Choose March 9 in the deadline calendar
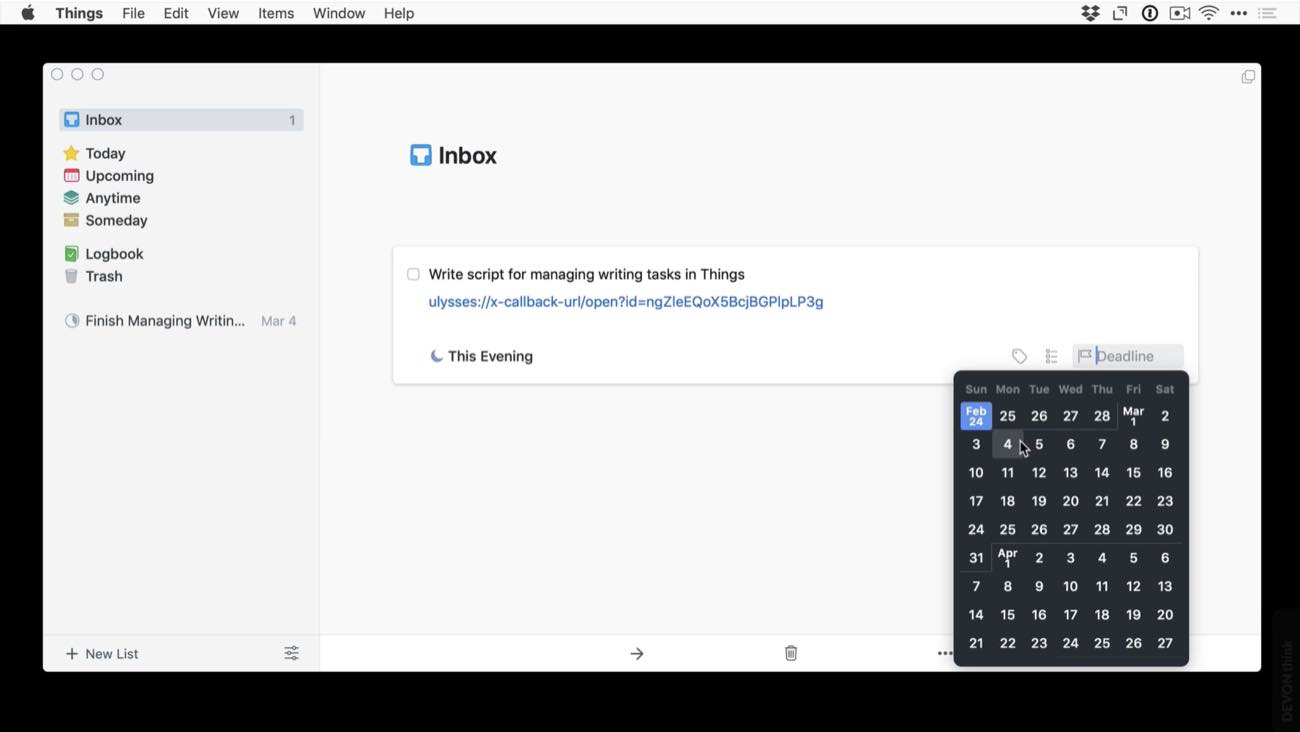This screenshot has width=1300, height=732. pos(1165,444)
